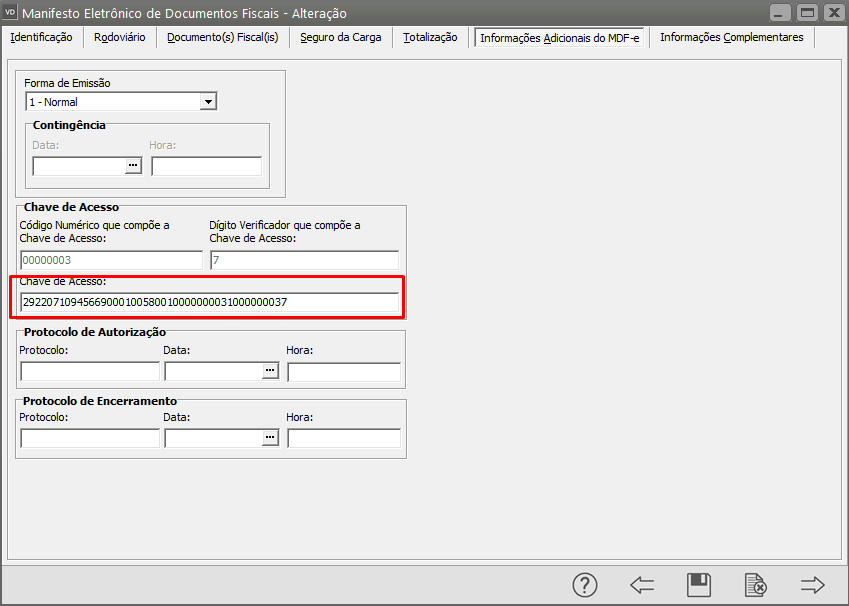Open Protocolo de Autorização Data calendar picker
The width and height of the screenshot is (849, 606).
click(270, 371)
